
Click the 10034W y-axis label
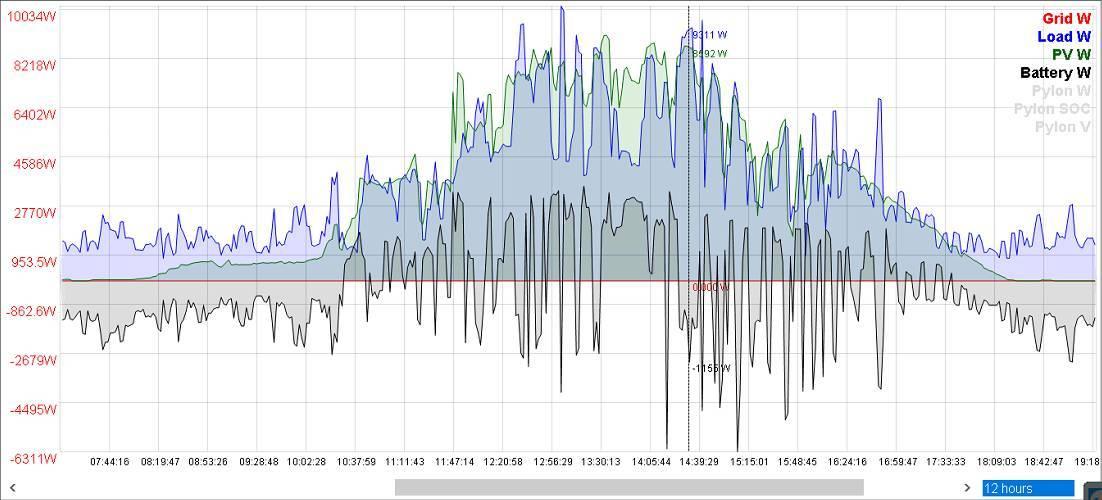tap(33, 16)
